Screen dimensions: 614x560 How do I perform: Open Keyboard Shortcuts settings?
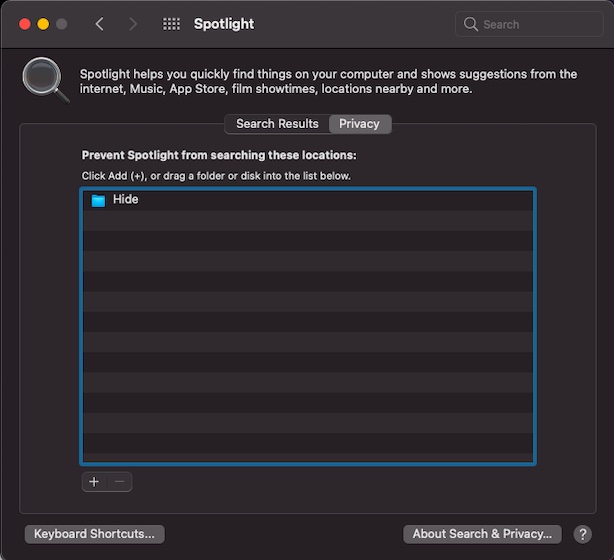[94, 534]
